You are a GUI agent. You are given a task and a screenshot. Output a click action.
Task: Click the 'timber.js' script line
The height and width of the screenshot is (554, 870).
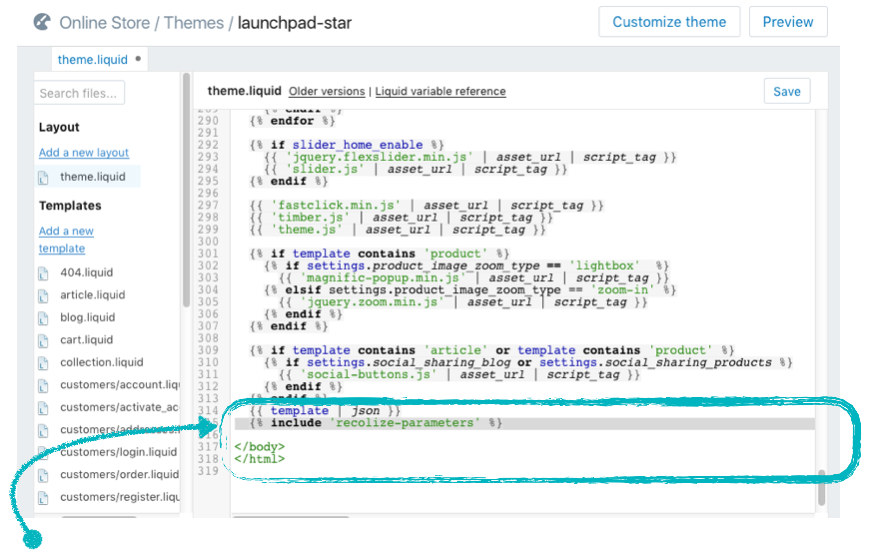click(401, 218)
